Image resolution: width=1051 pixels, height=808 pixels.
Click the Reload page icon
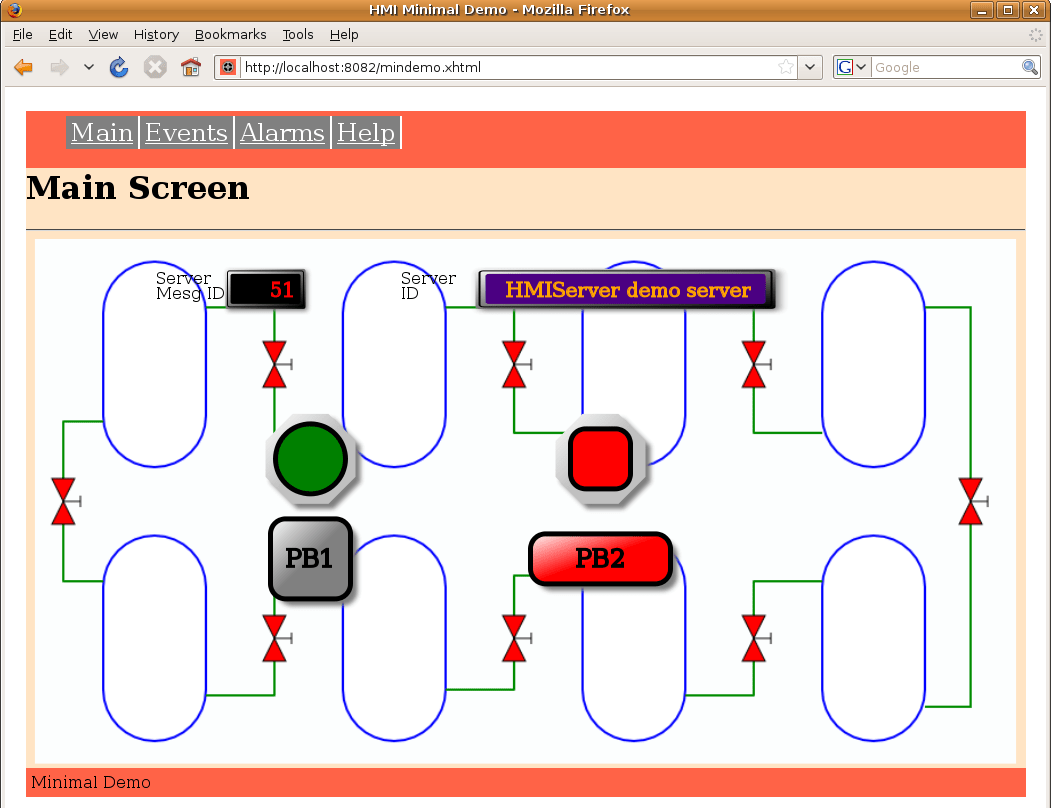pos(119,67)
